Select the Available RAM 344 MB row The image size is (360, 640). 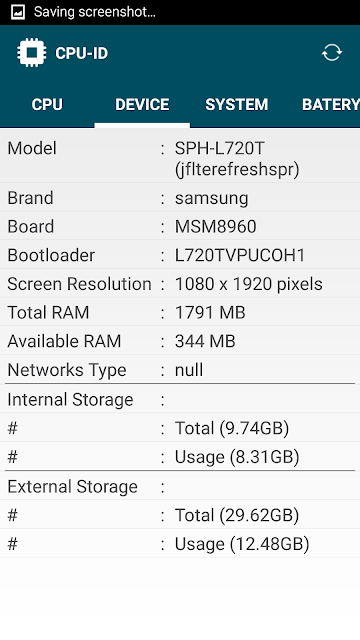(180, 340)
